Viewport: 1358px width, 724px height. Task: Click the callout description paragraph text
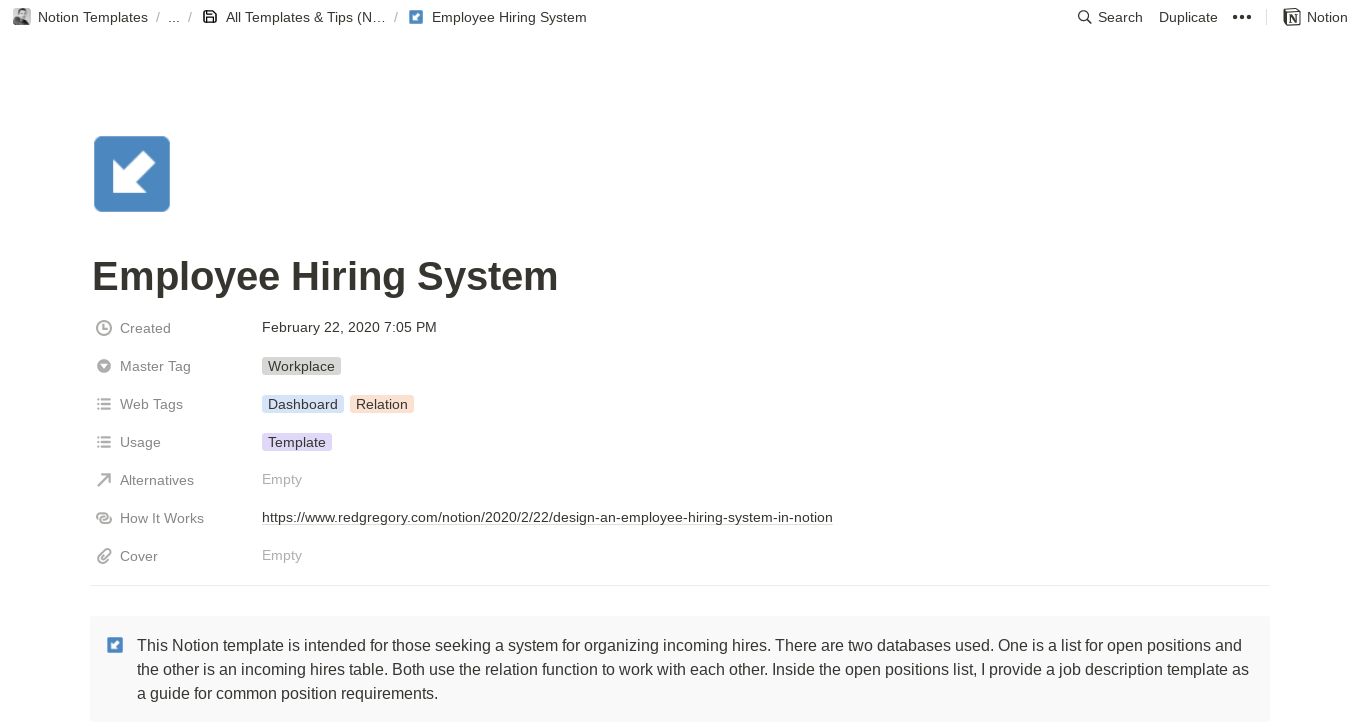(x=693, y=669)
